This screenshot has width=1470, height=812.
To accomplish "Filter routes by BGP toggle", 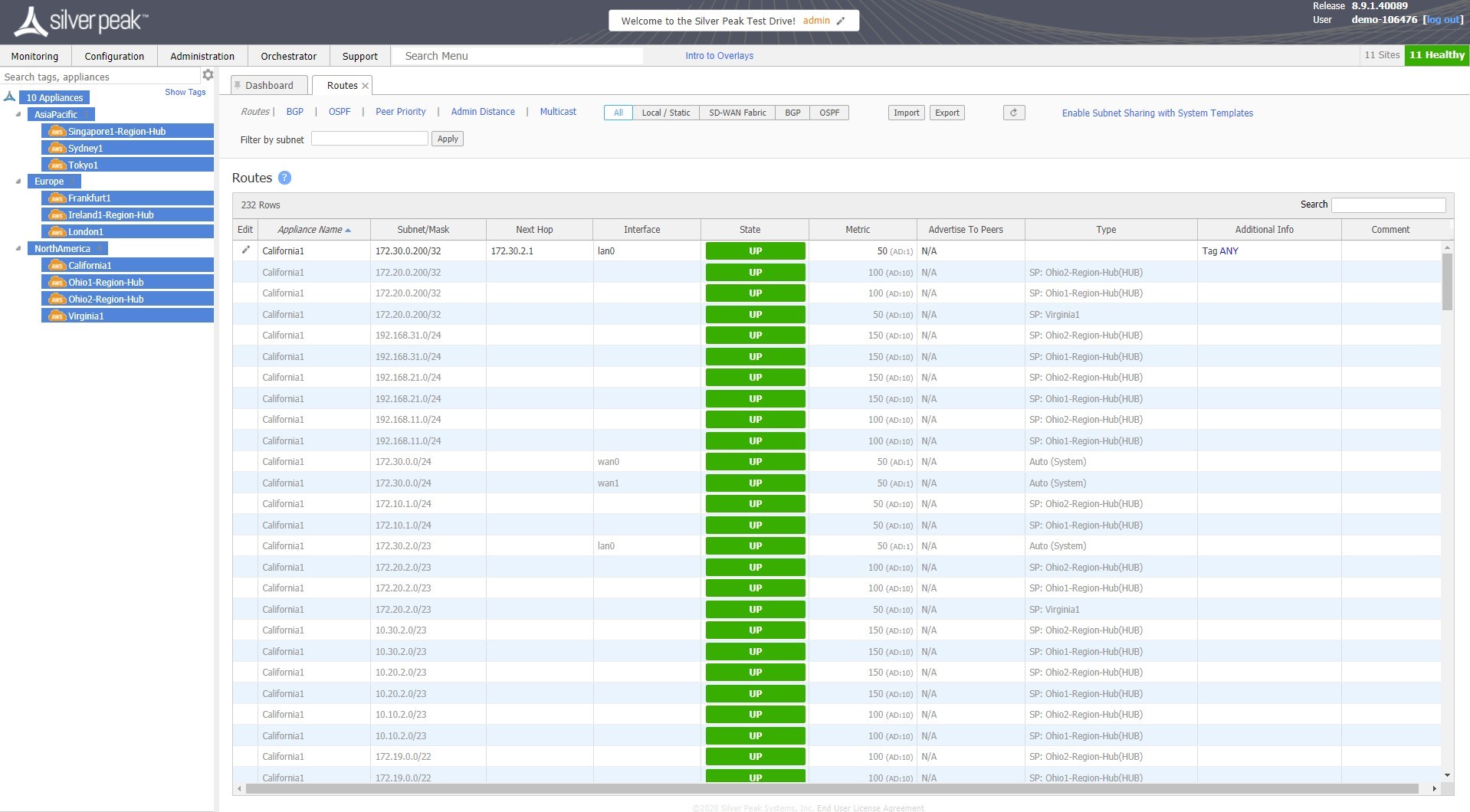I will click(792, 113).
